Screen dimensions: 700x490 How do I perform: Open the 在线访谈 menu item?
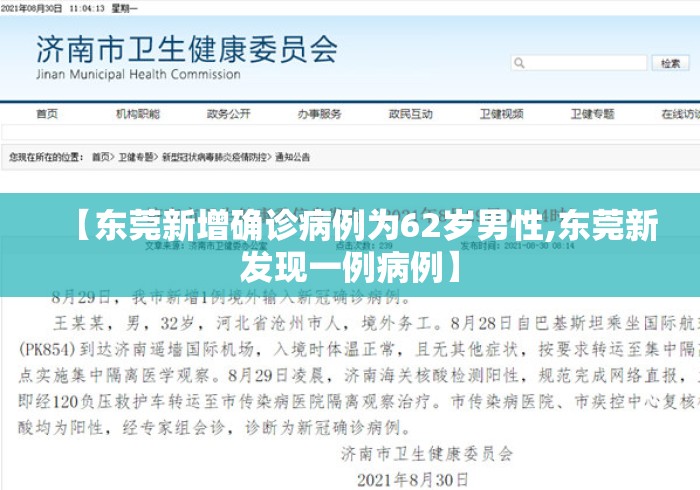[x=681, y=114]
